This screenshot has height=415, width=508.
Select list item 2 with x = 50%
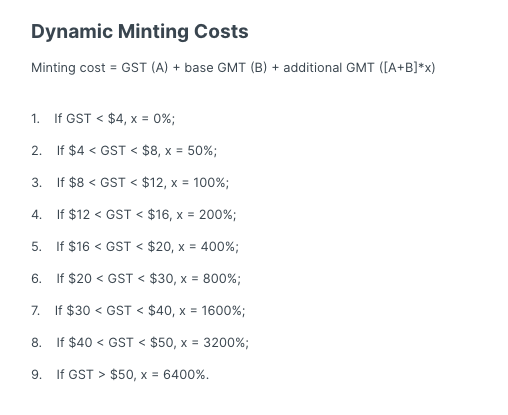(124, 151)
